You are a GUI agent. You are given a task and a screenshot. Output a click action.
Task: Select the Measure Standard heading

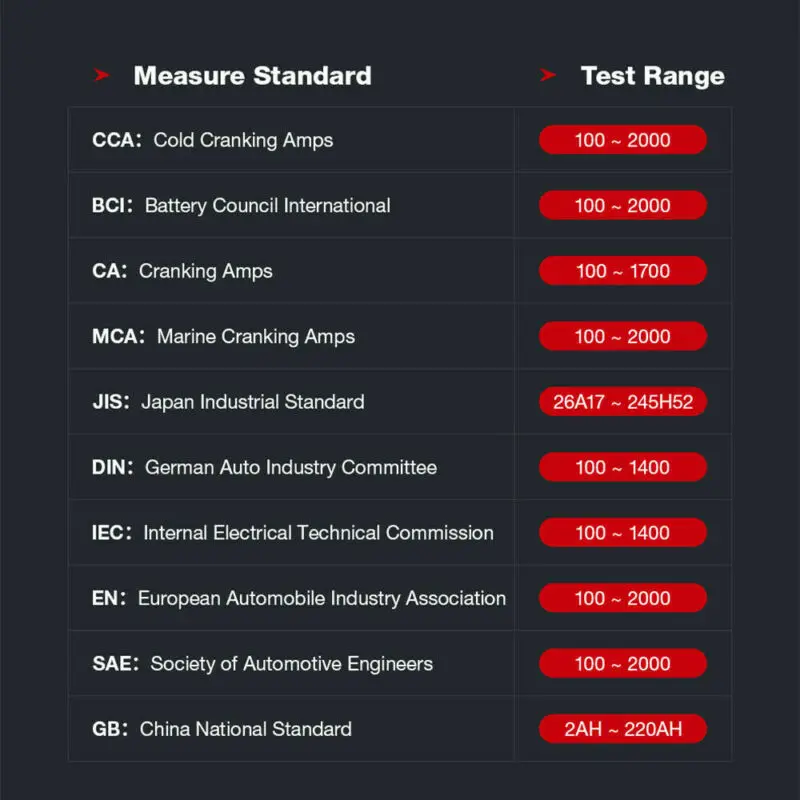click(x=252, y=76)
